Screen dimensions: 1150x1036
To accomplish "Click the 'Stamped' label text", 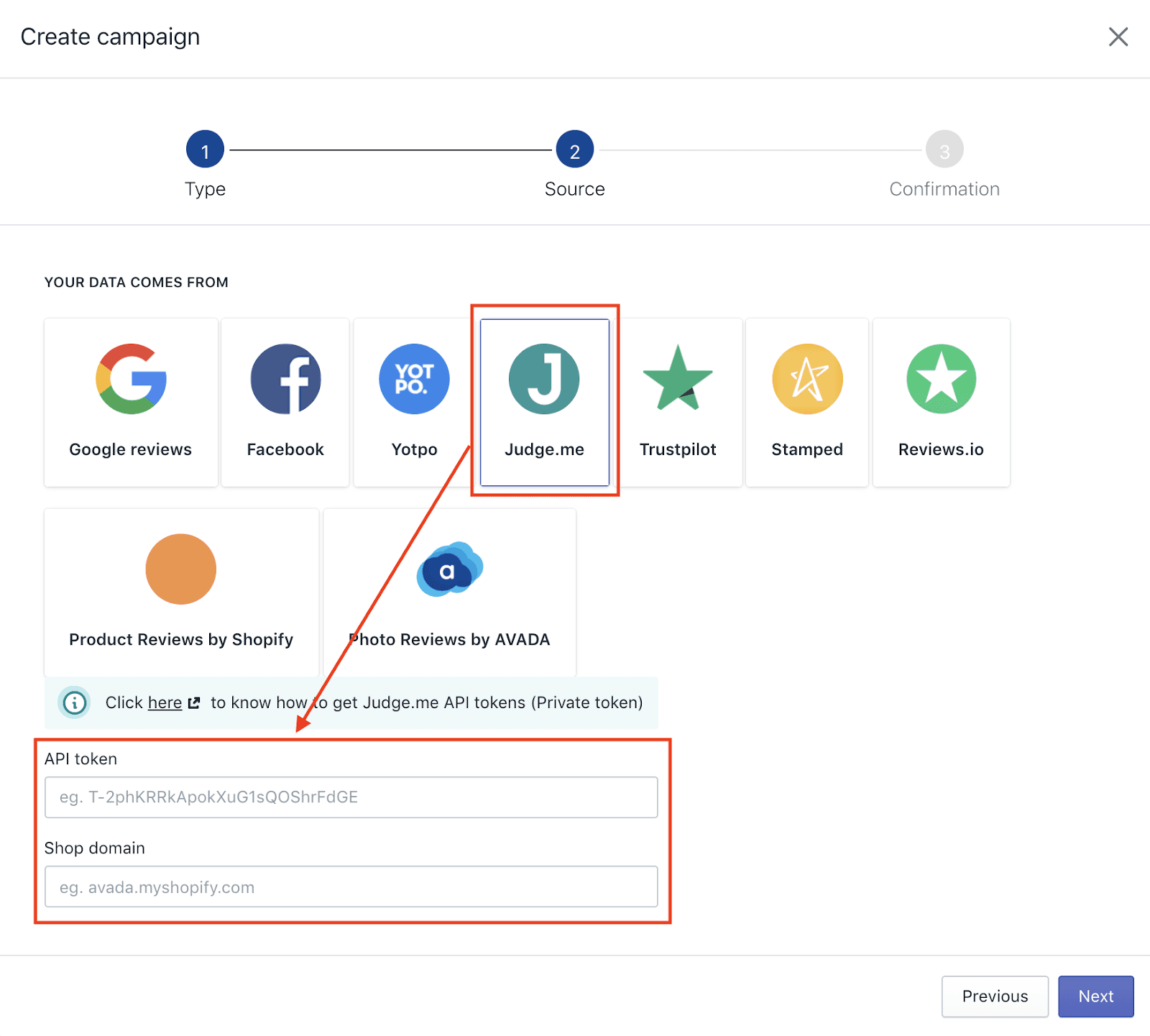I will [807, 449].
